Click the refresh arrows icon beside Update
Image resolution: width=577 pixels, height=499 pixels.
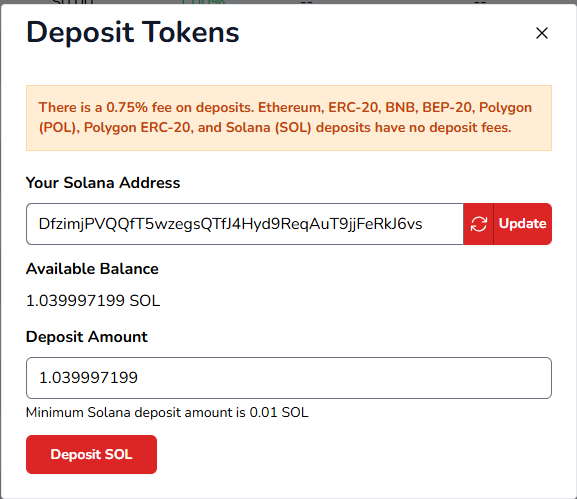478,224
